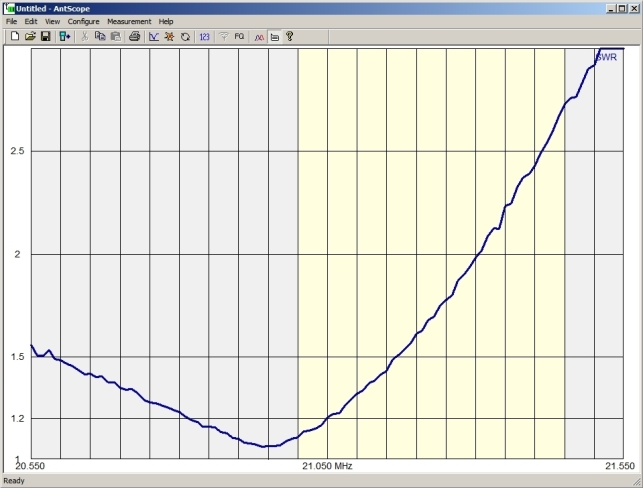Screen dimensions: 643x488
Task: Open a file using folder icon
Action: 30,36
